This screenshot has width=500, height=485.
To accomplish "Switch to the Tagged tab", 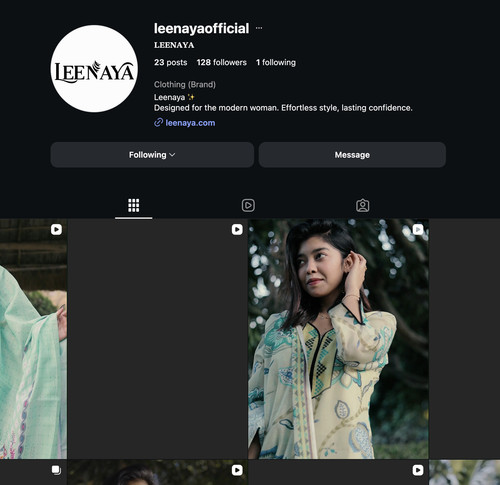I will (x=363, y=205).
